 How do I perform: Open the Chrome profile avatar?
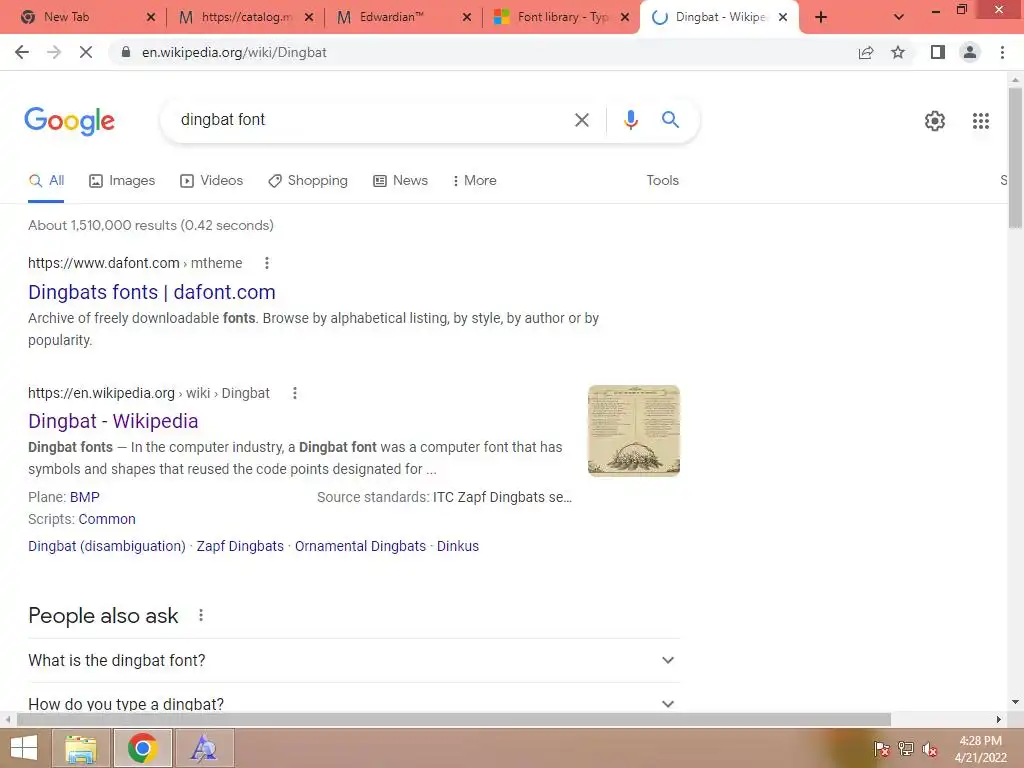point(970,52)
